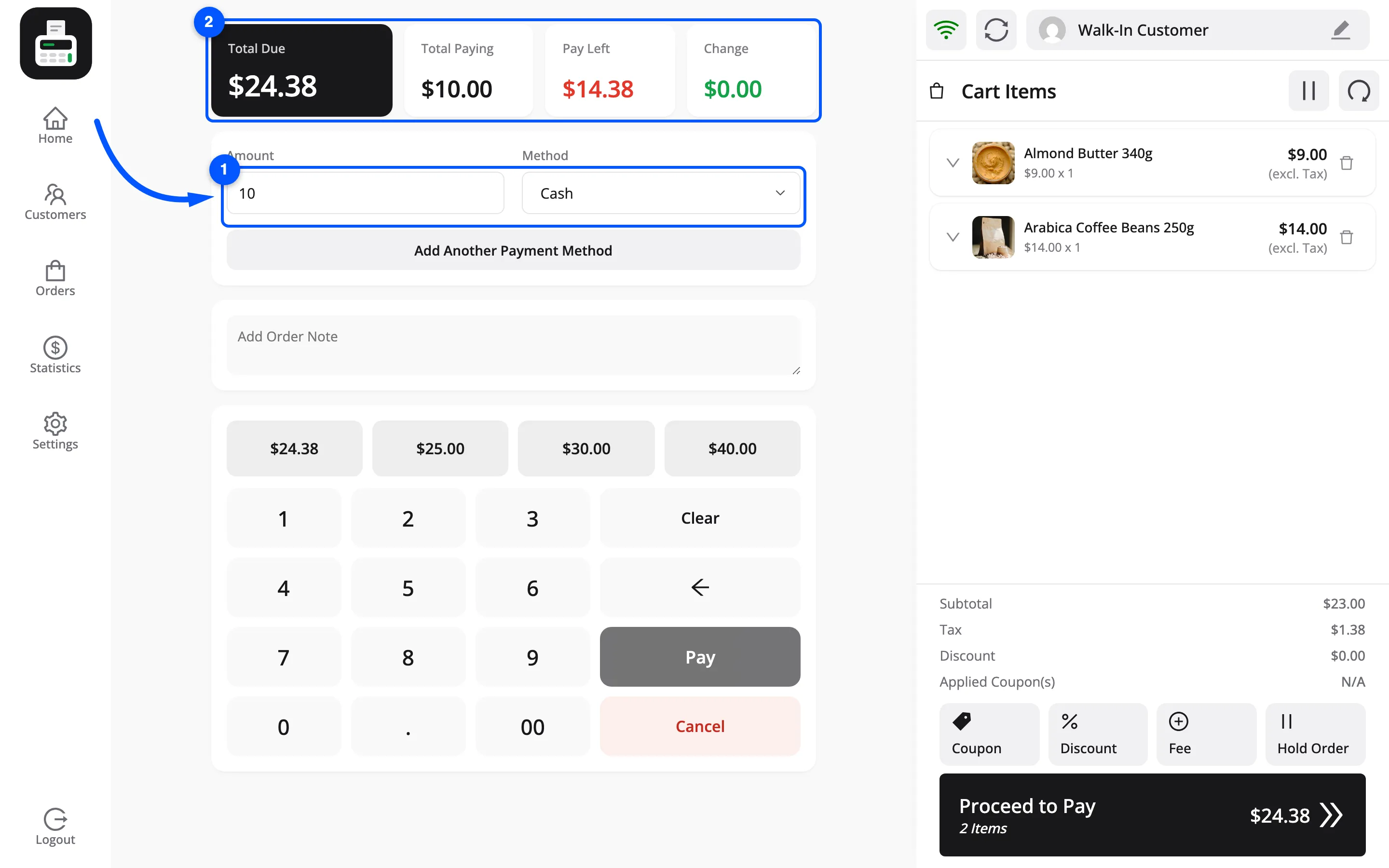Go to Home in sidebar
Viewport: 1389px width, 868px height.
point(55,126)
